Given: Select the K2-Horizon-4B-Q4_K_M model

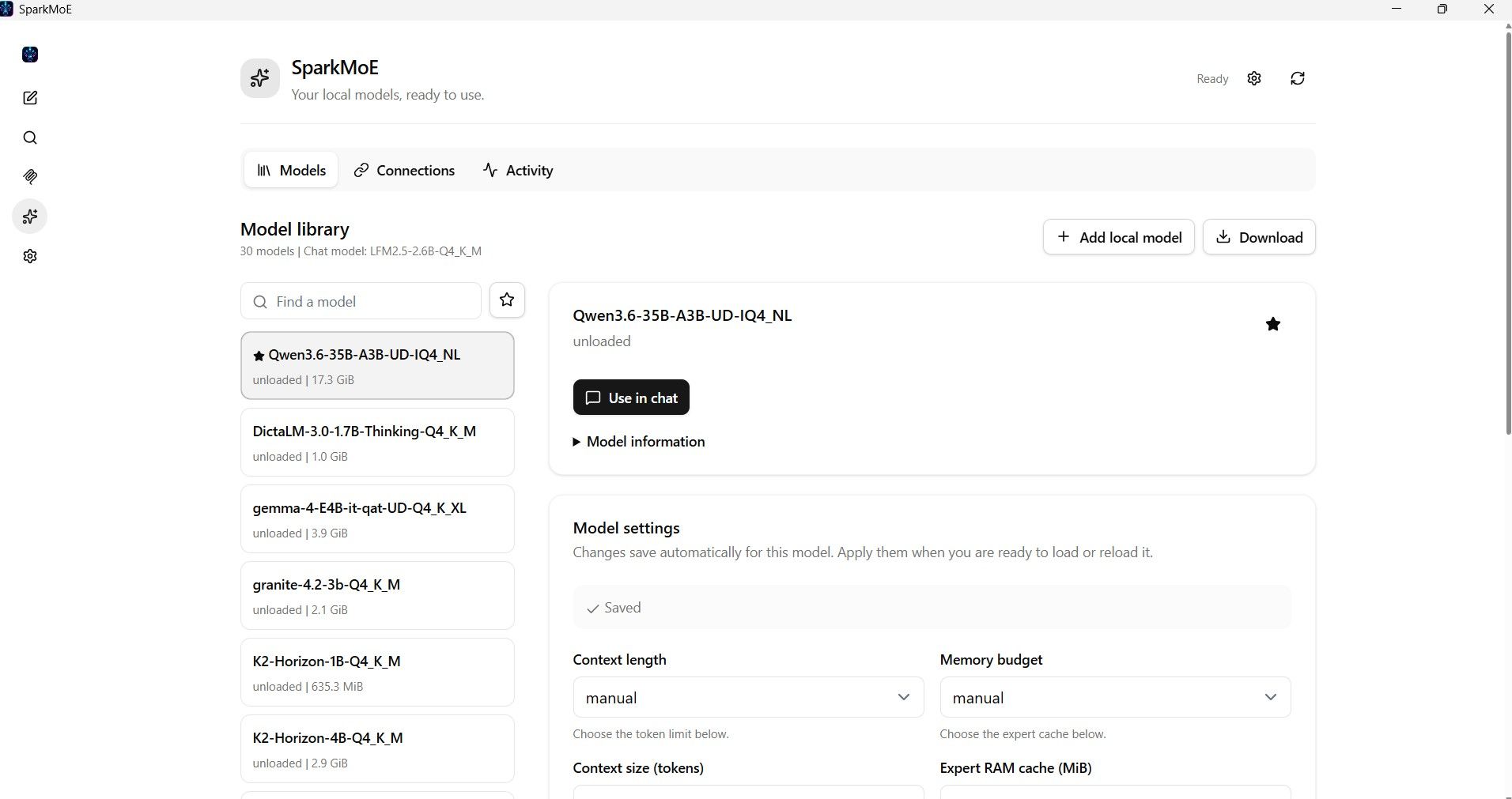Looking at the screenshot, I should [377, 749].
